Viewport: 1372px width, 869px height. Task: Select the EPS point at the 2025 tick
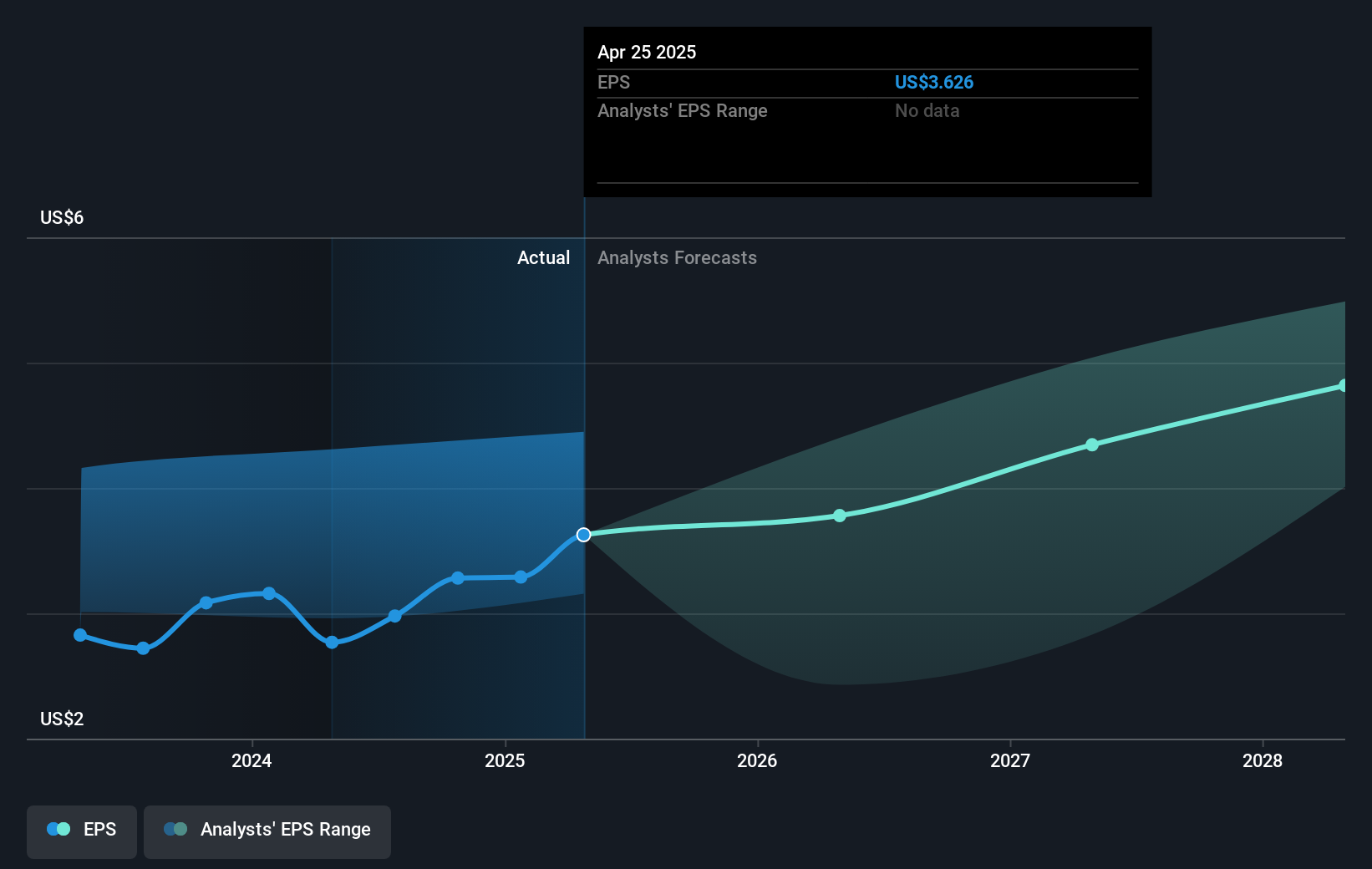tap(521, 577)
